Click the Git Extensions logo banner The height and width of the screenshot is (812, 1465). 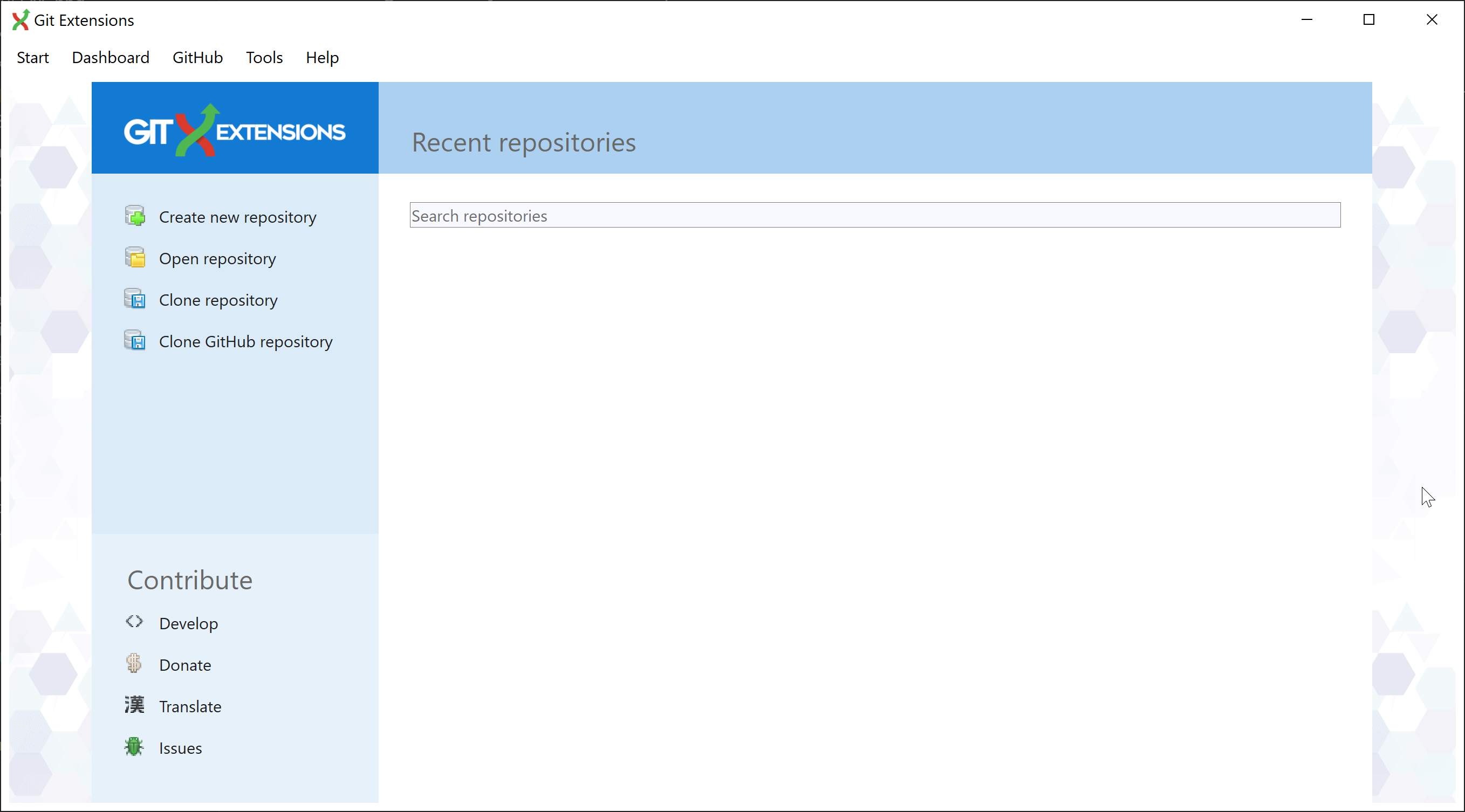point(234,130)
